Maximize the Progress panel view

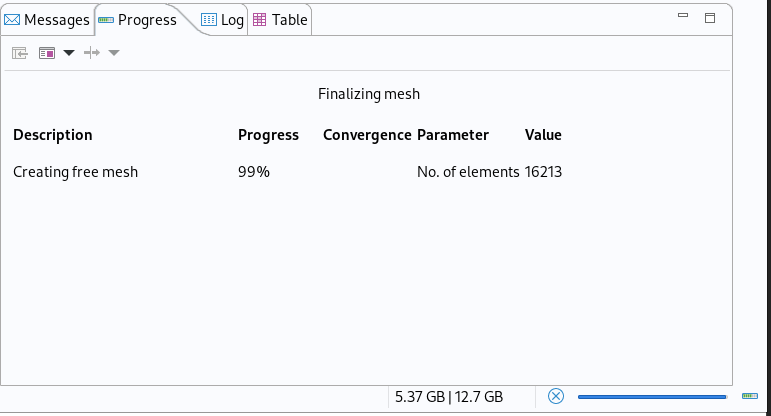click(710, 17)
